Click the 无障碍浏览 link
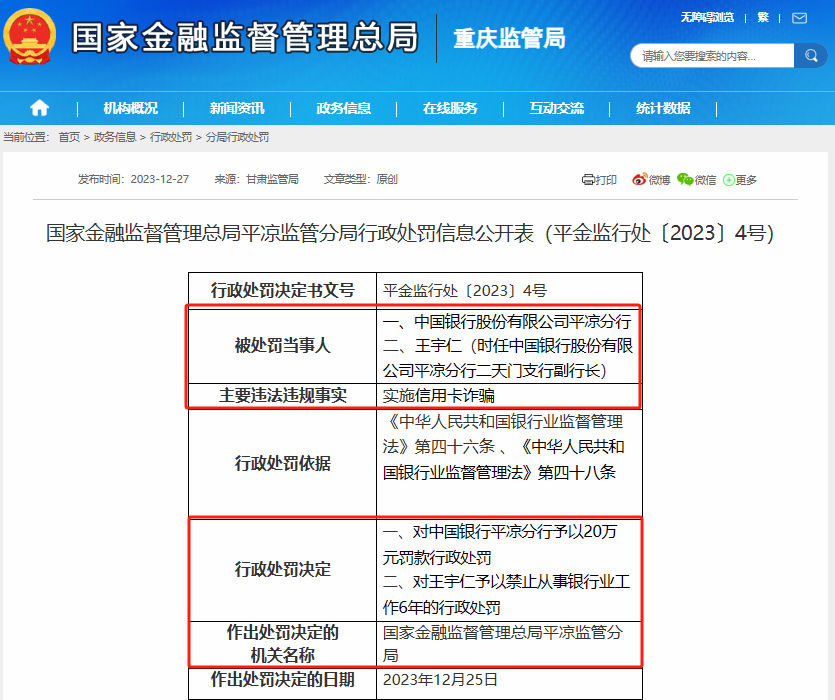The width and height of the screenshot is (835, 700). pyautogui.click(x=707, y=18)
